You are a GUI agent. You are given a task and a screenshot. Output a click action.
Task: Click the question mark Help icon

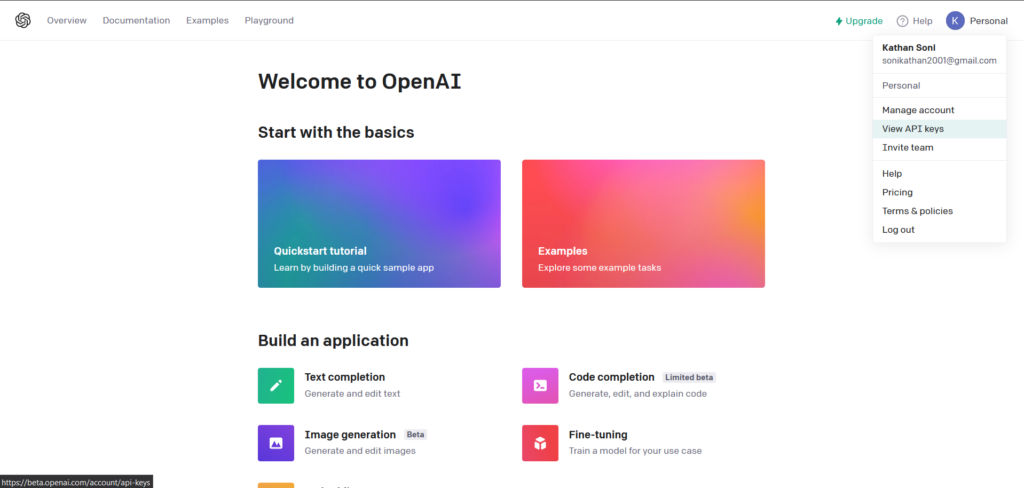tap(903, 21)
